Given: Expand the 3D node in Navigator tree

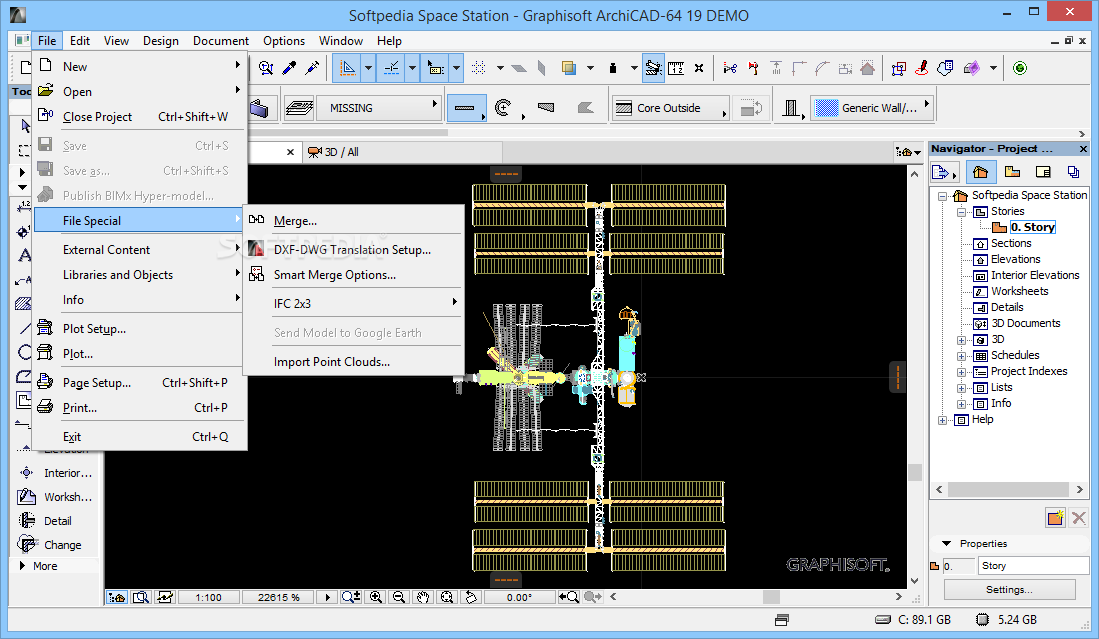Looking at the screenshot, I should (961, 340).
